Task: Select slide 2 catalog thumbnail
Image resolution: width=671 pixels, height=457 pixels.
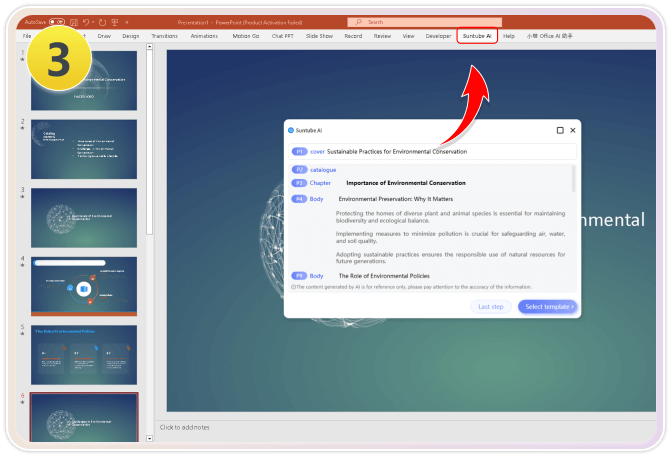Action: pyautogui.click(x=84, y=149)
